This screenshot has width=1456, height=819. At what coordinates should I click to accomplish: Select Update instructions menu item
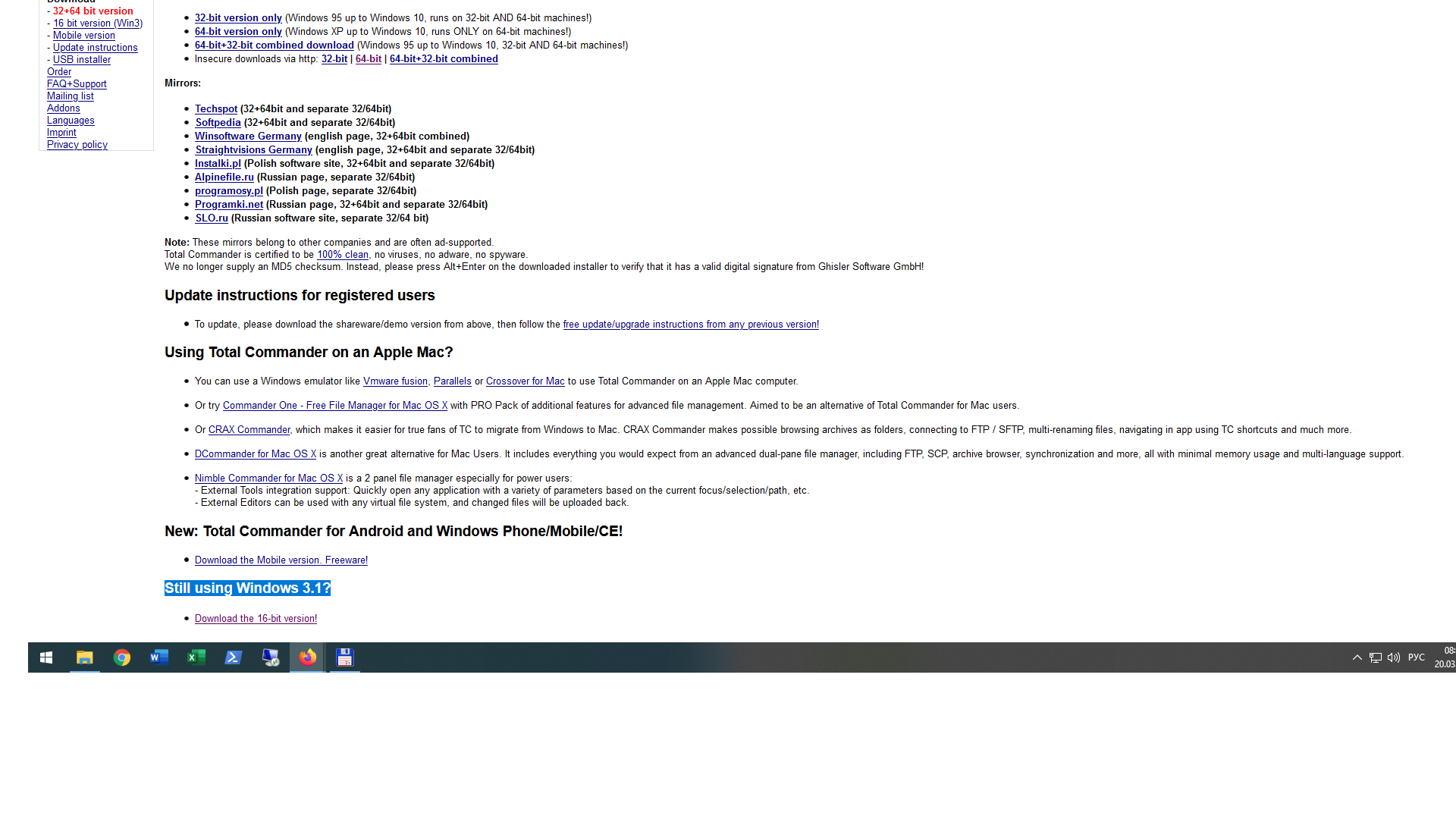95,47
